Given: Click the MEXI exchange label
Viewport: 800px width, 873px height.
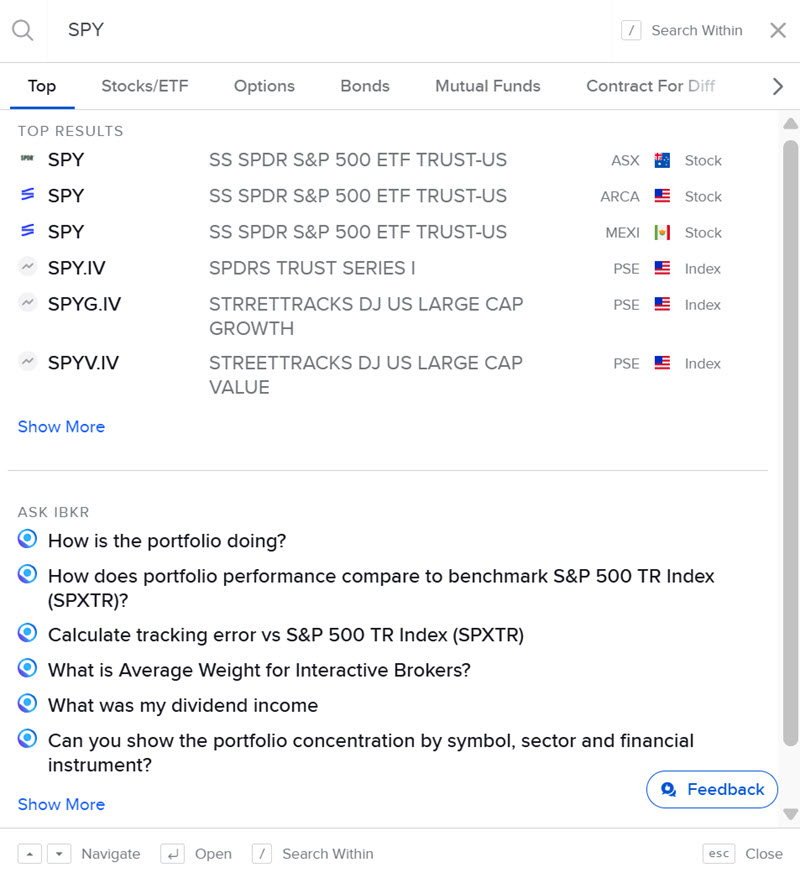Looking at the screenshot, I should tap(622, 233).
